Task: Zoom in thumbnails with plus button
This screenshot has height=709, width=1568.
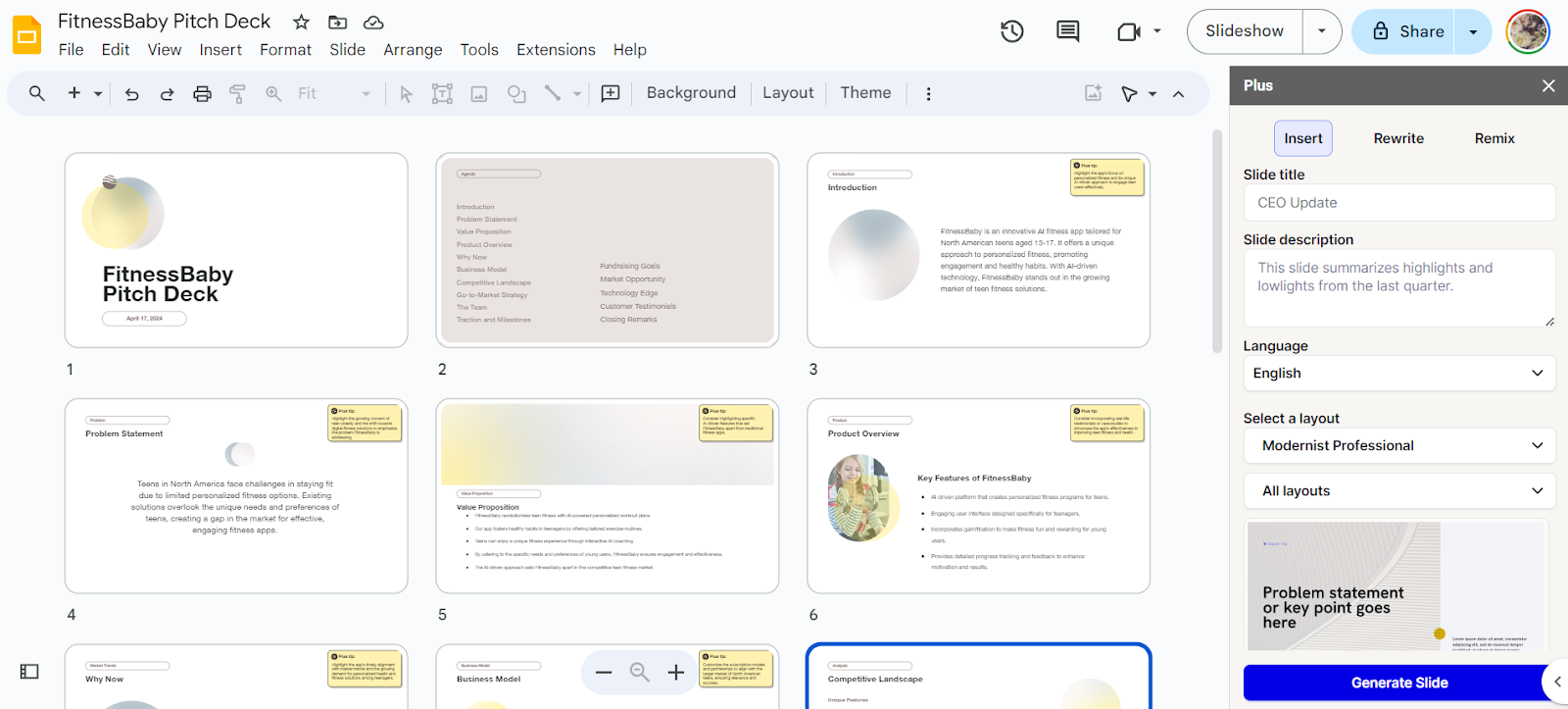Action: point(676,672)
